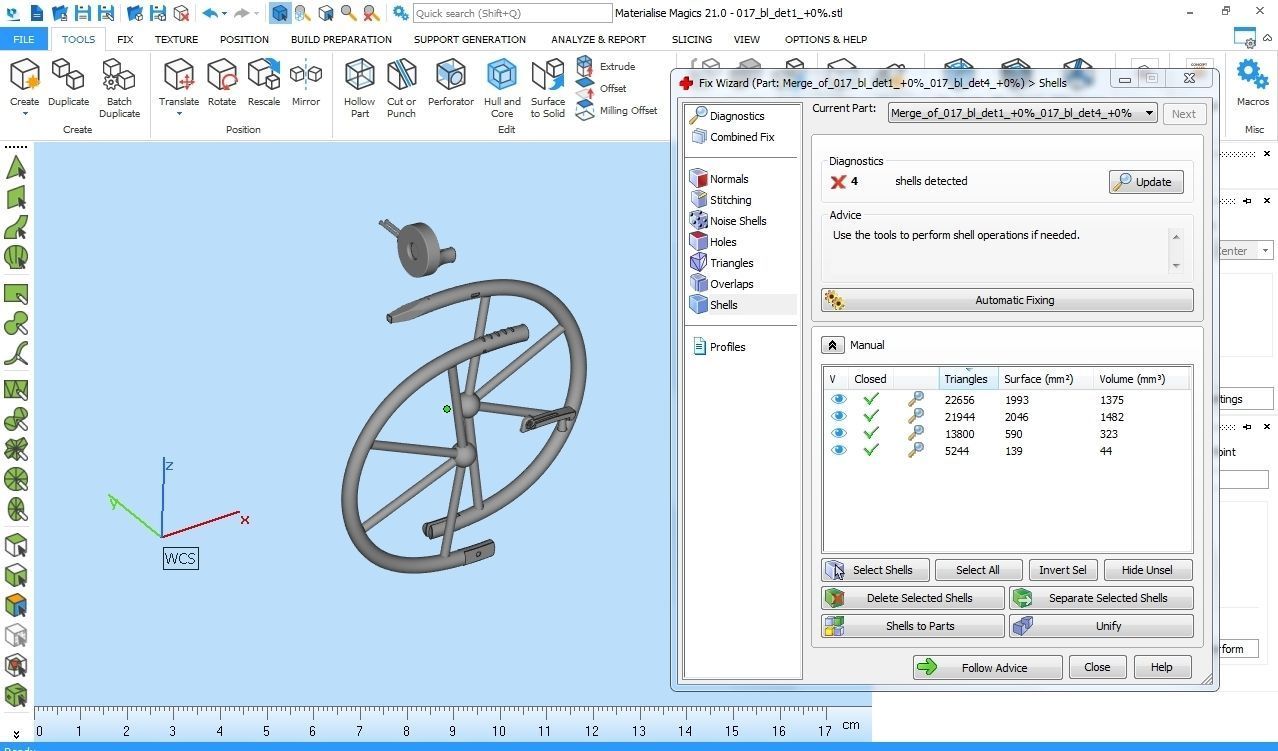The height and width of the screenshot is (751, 1278).
Task: Switch to the TEXTURE tab
Action: pos(176,39)
